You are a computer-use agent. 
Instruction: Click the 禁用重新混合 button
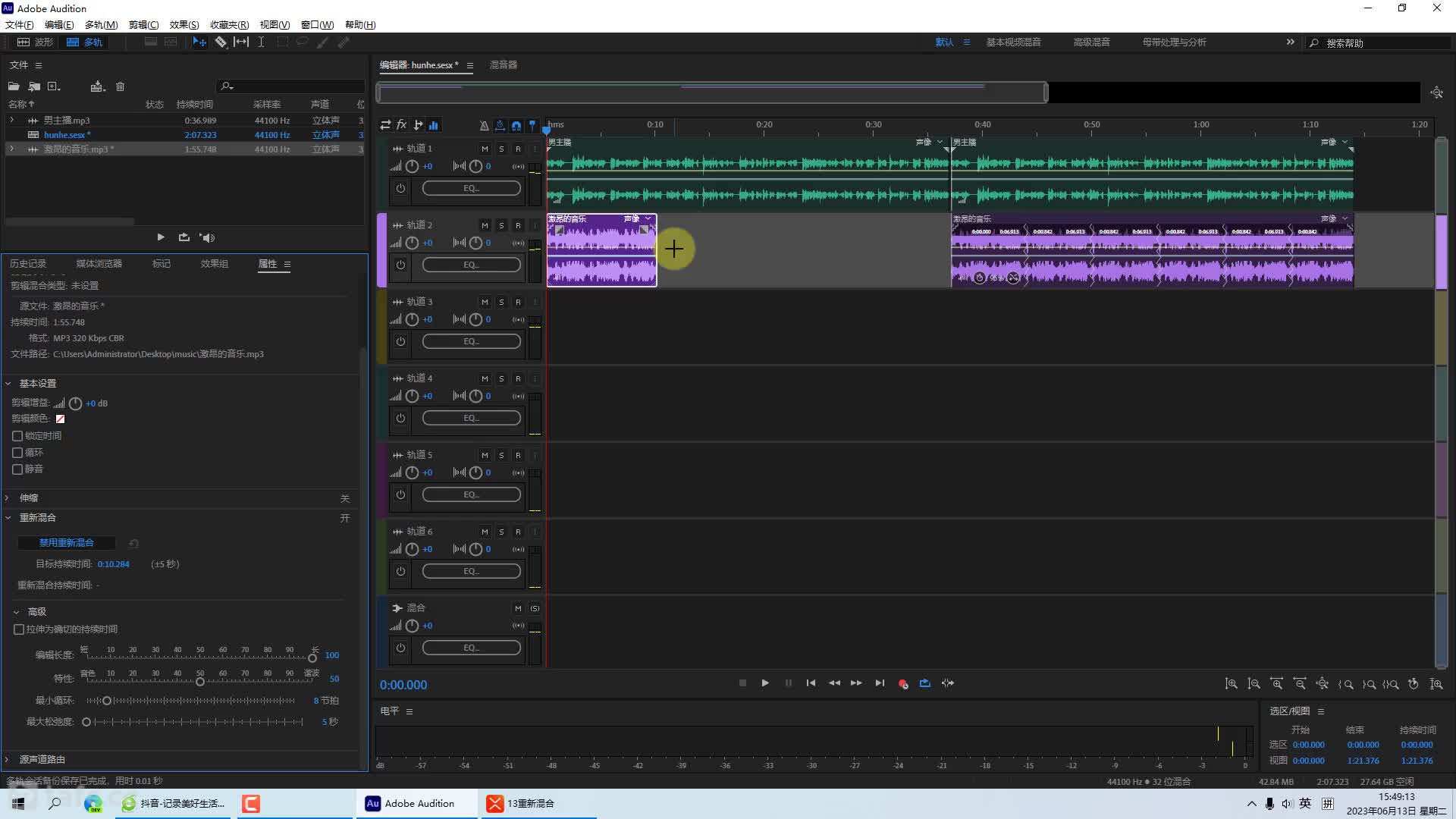coord(67,543)
